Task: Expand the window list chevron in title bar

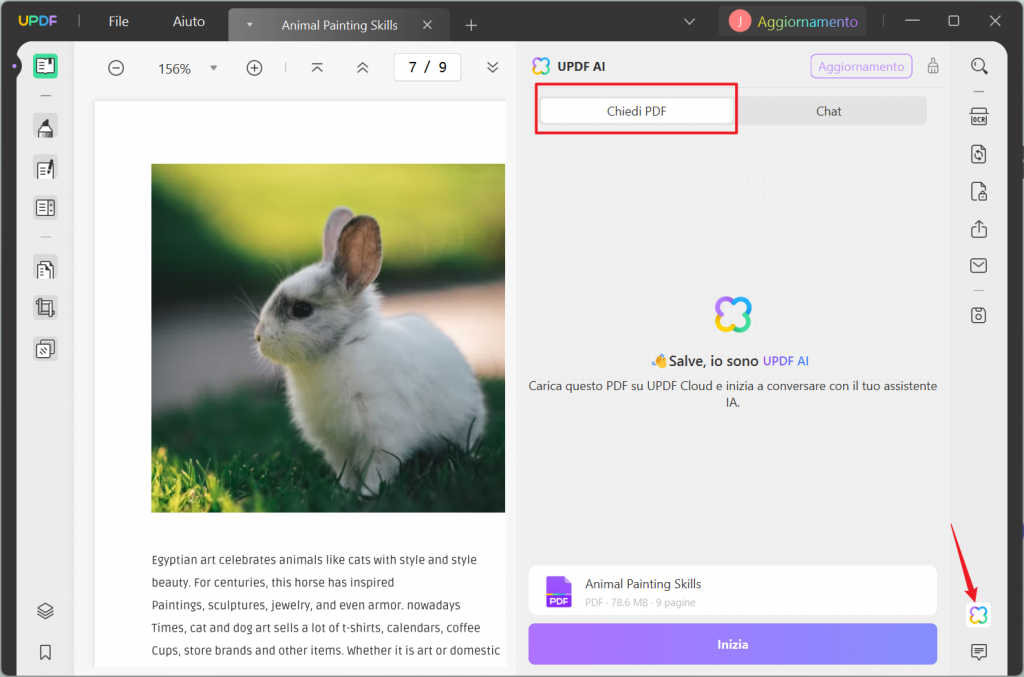Action: tap(689, 22)
